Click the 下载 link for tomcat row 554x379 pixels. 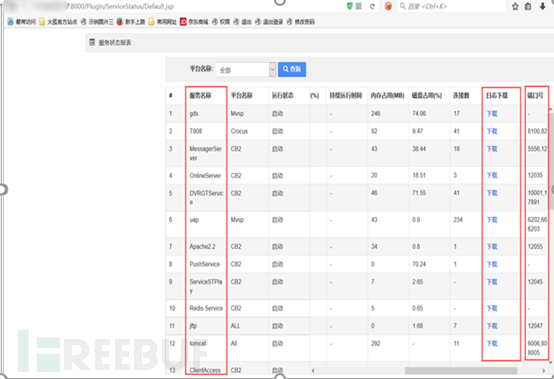pos(492,343)
